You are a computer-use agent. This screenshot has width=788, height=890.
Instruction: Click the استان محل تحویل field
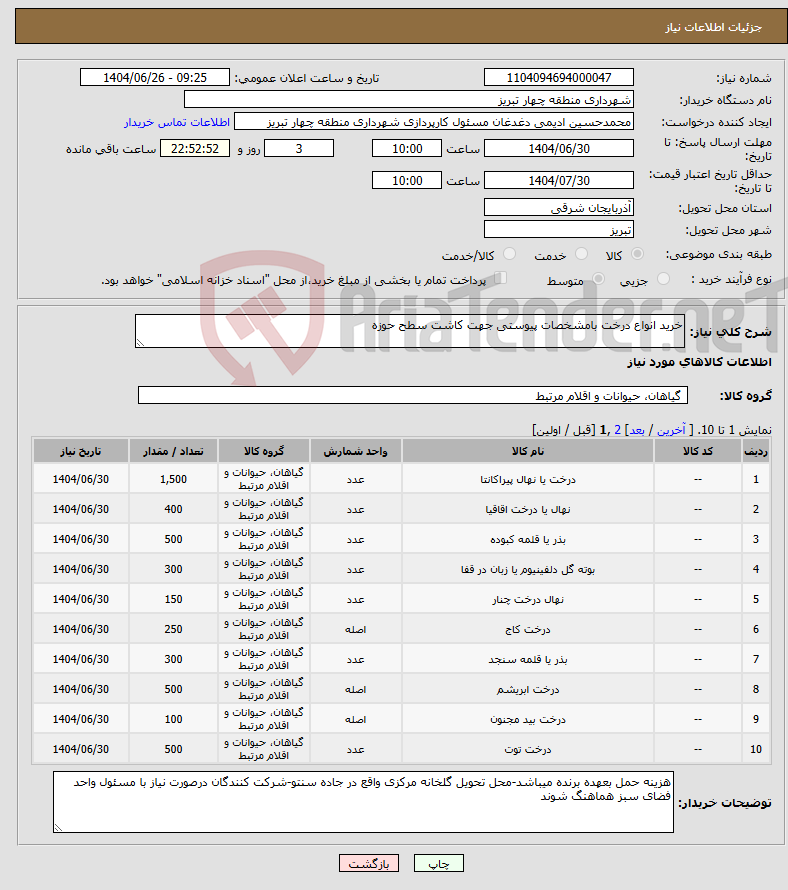point(559,207)
